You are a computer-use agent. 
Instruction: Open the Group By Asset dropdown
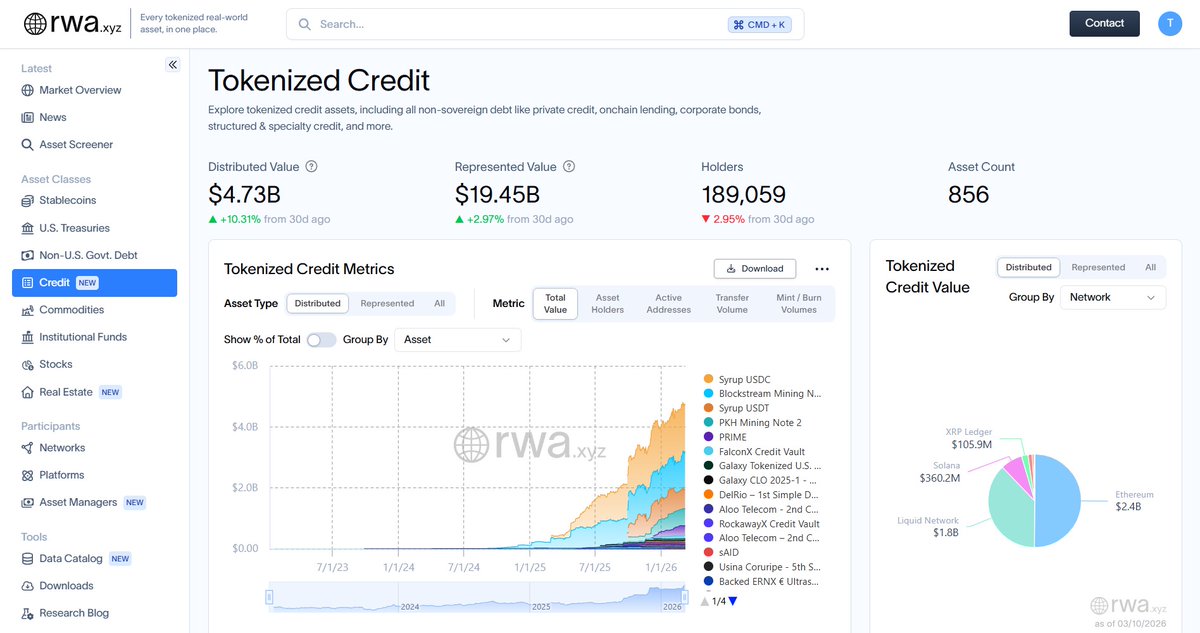[457, 340]
